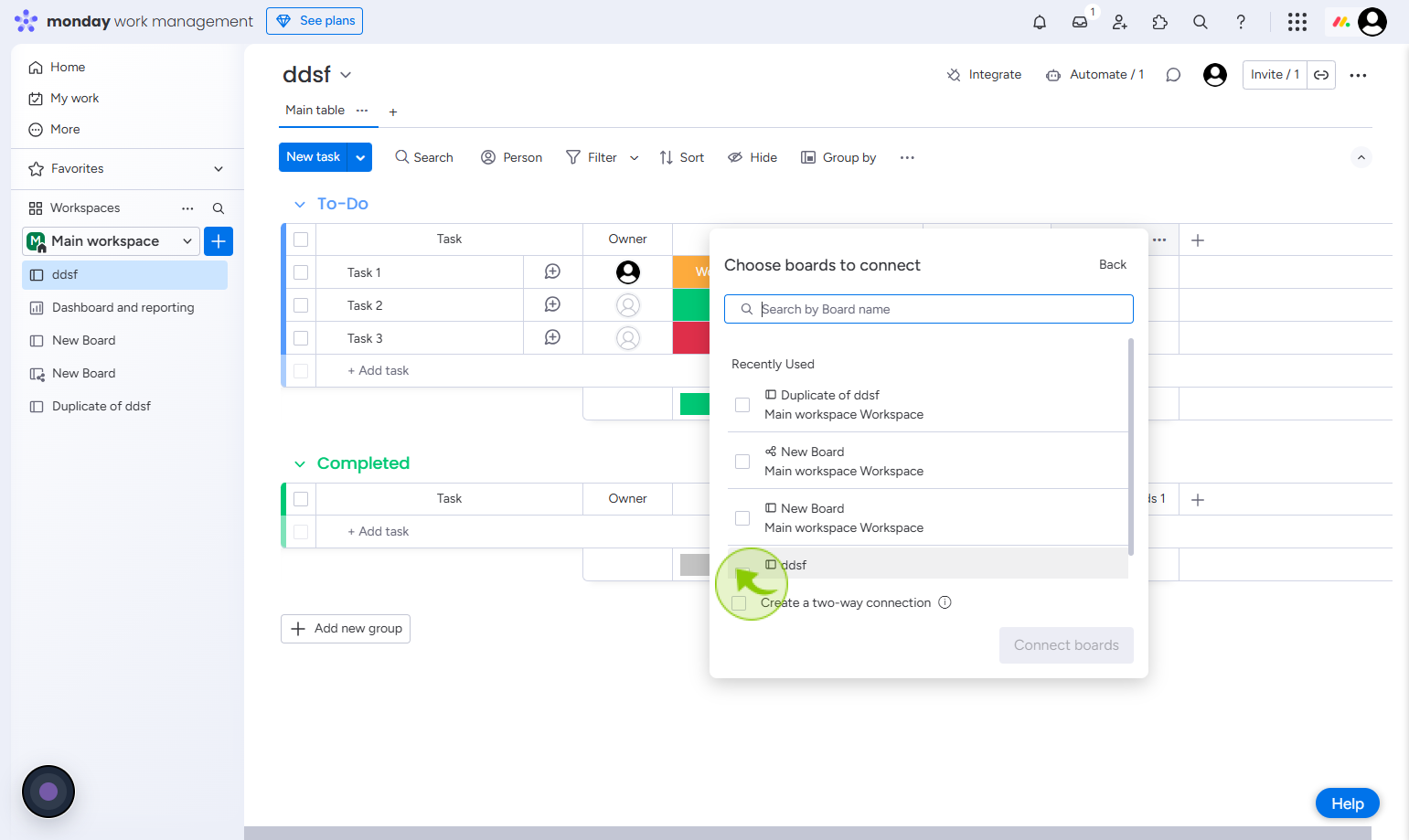The width and height of the screenshot is (1409, 840).
Task: Open the user profile avatar menu
Action: point(1372,21)
